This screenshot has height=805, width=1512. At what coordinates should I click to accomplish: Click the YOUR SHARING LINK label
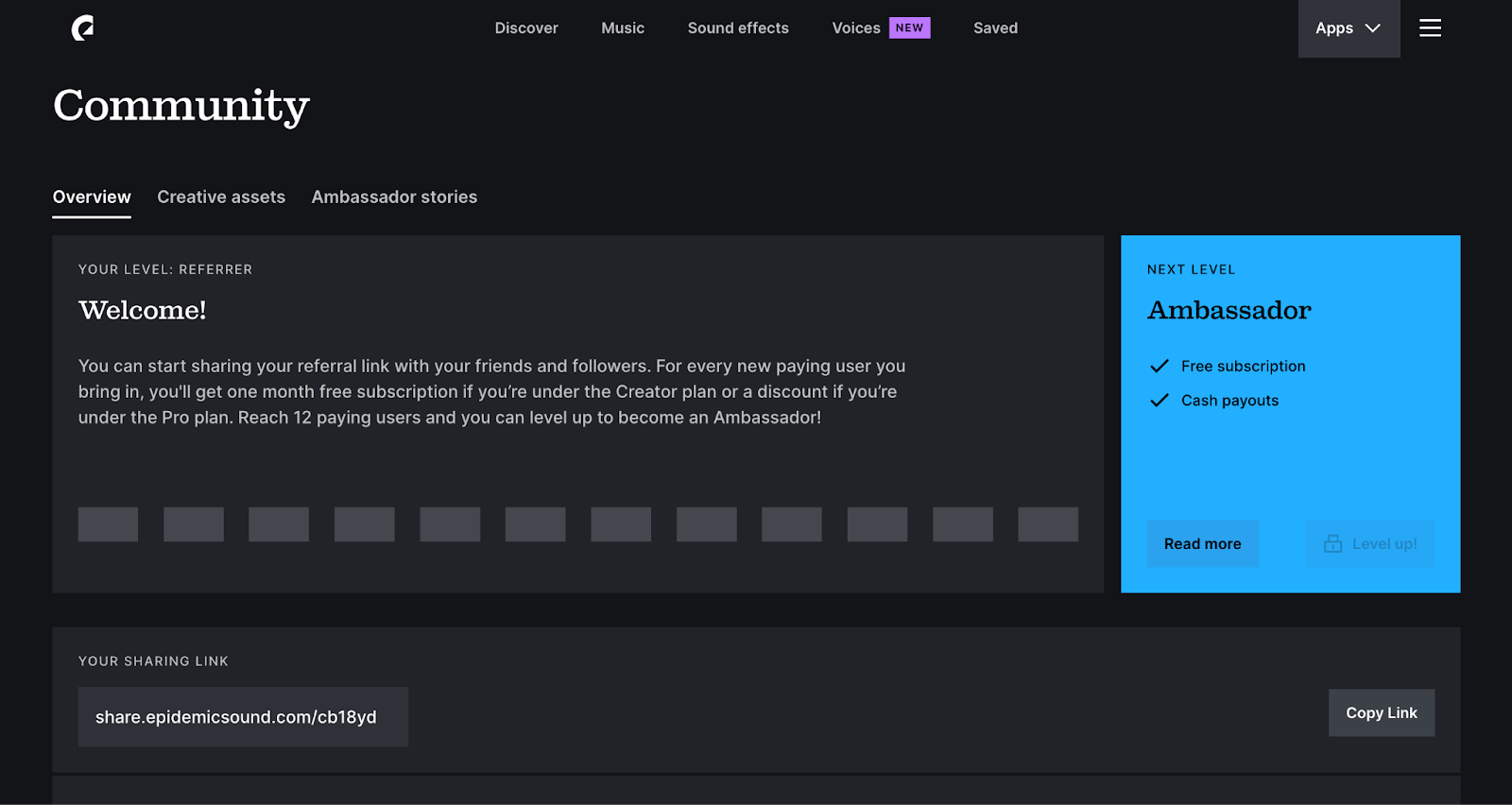click(x=153, y=661)
